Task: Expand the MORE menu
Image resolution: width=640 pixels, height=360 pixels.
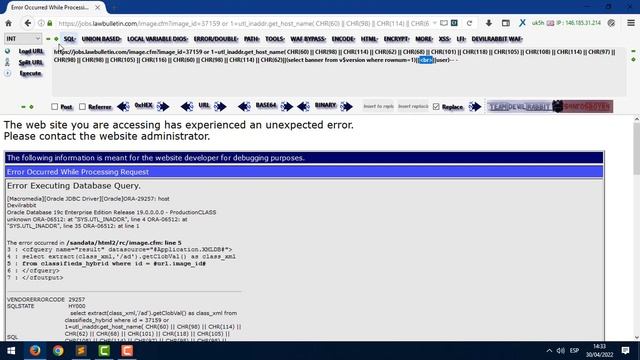Action: [x=424, y=39]
